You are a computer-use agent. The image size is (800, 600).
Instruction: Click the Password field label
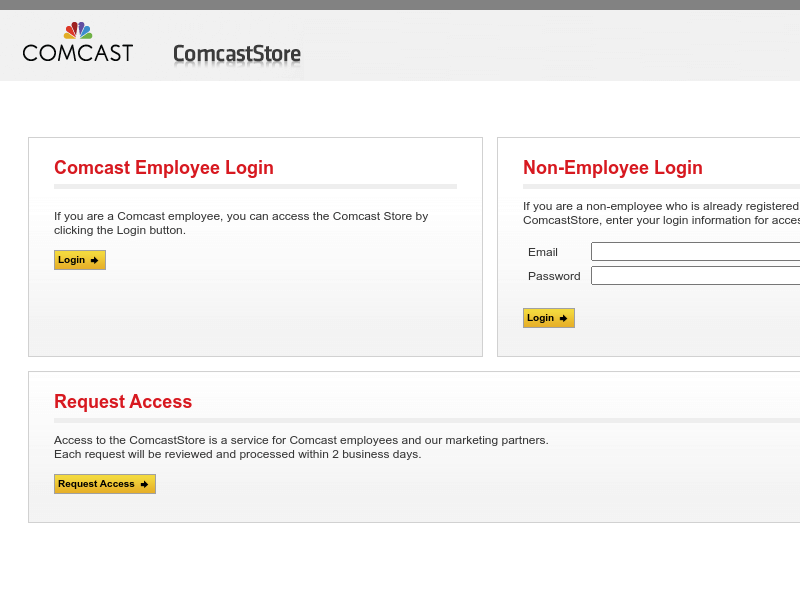point(554,276)
